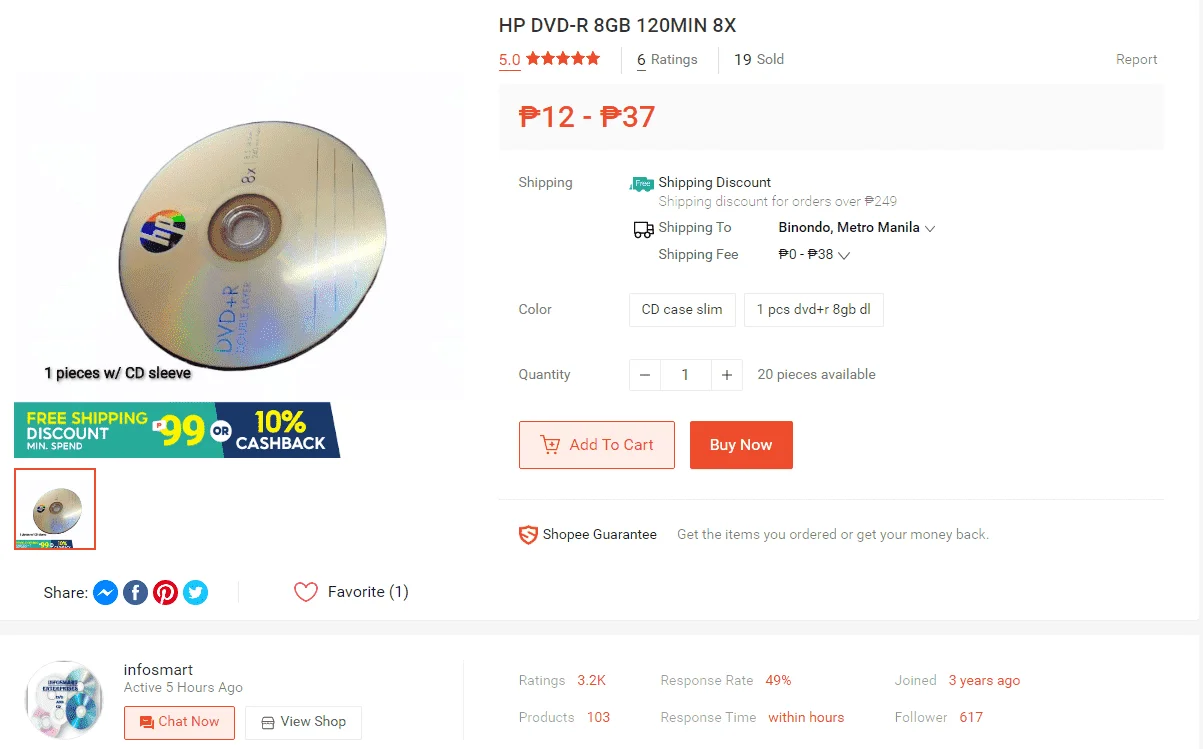Share via Facebook Messenger icon

(106, 593)
